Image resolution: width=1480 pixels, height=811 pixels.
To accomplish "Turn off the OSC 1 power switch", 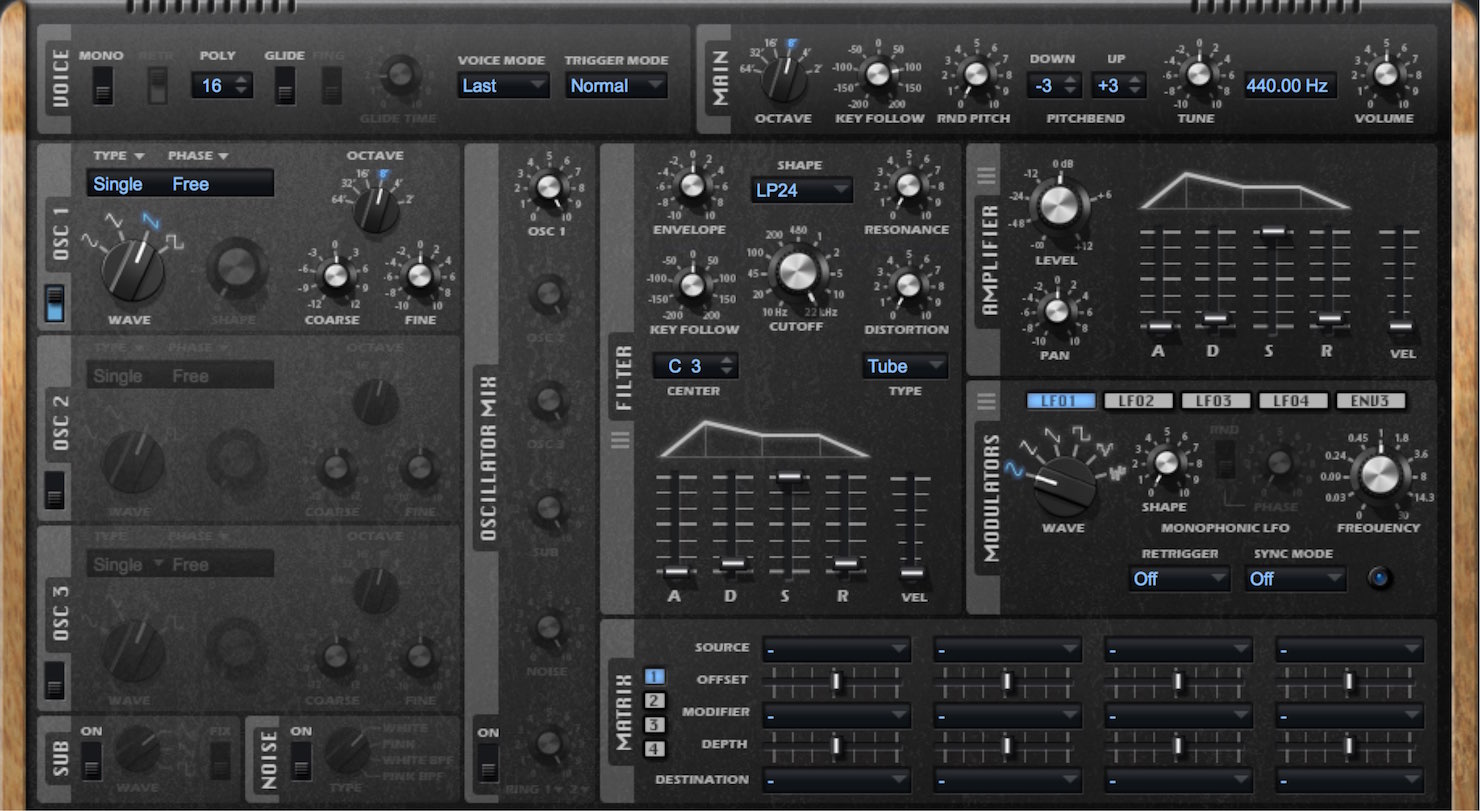I will pyautogui.click(x=56, y=304).
